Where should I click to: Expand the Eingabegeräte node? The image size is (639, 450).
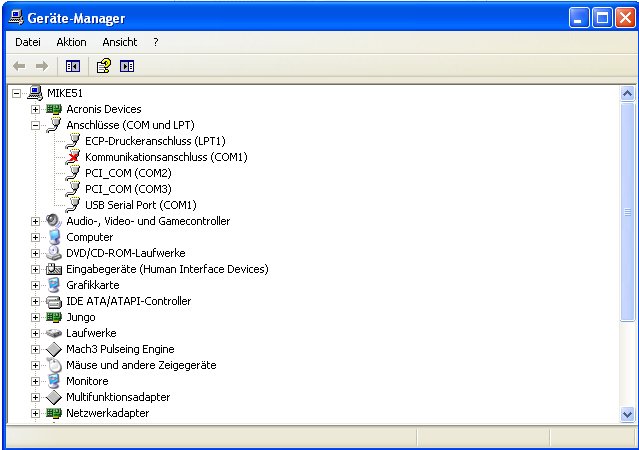pos(35,269)
